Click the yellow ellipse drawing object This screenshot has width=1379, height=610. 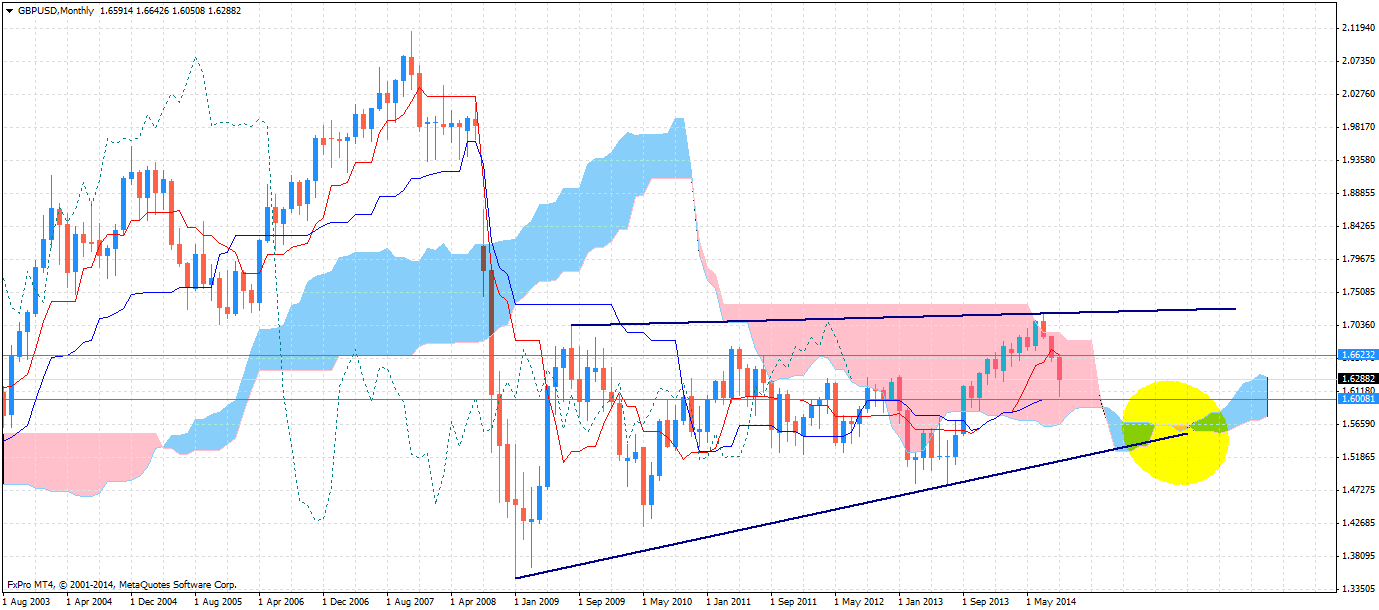click(x=1176, y=432)
